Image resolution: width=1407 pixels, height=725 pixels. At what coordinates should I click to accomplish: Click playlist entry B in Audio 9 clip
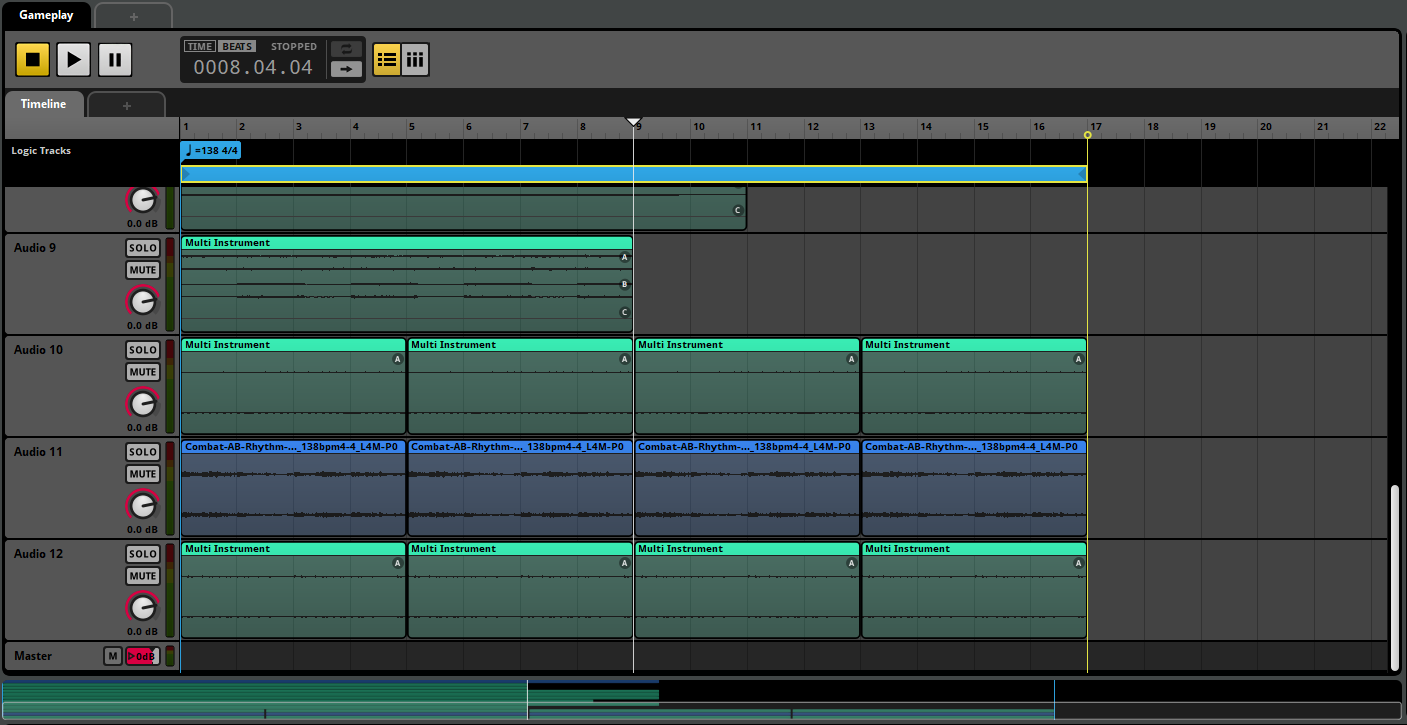[625, 284]
